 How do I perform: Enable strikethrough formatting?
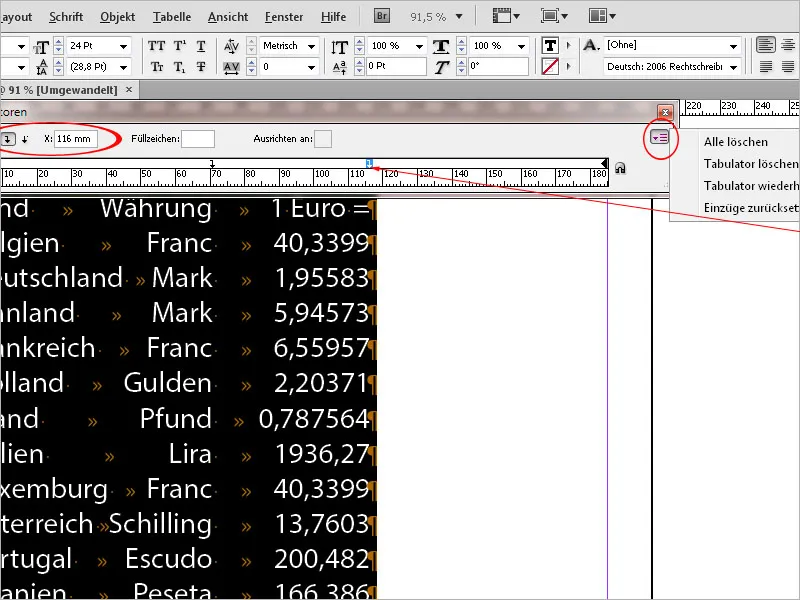(200, 67)
